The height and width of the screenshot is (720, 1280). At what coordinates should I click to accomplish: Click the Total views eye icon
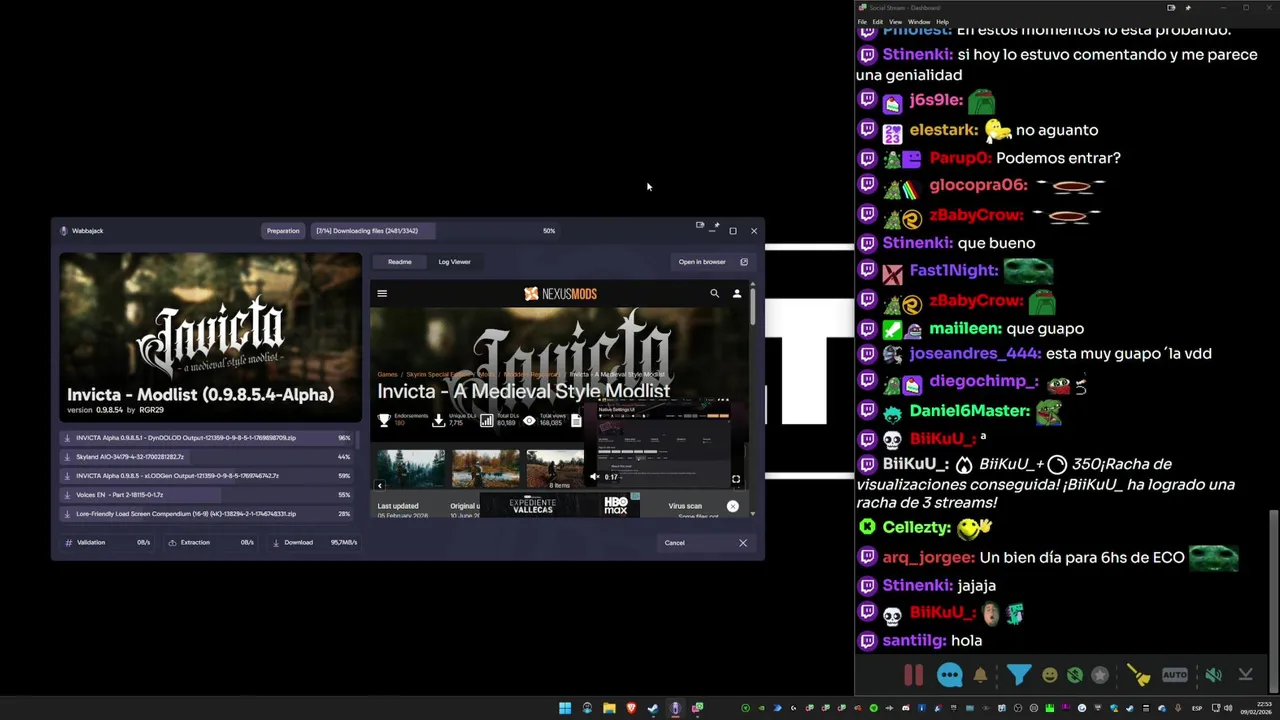pos(529,421)
